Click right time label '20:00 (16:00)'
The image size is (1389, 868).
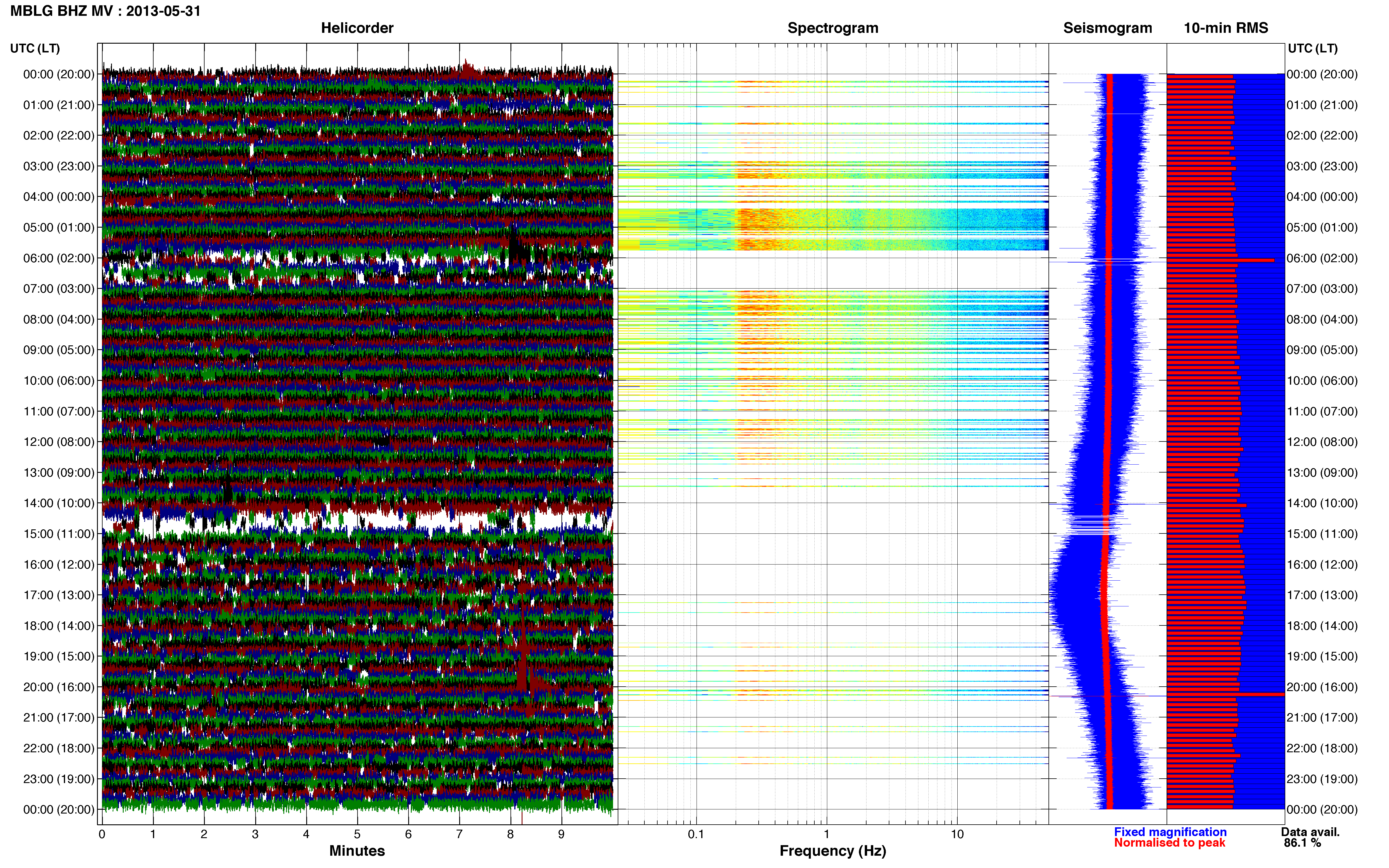[x=1322, y=687]
